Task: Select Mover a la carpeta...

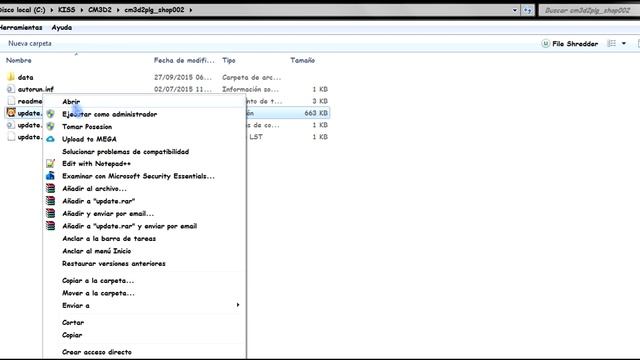Action: (x=98, y=293)
